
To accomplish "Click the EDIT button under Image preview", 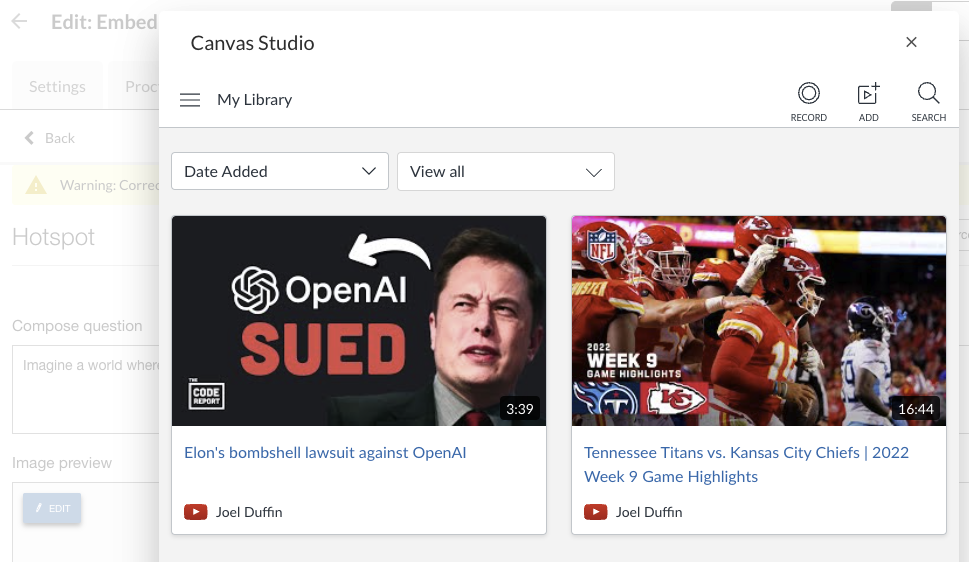I will pyautogui.click(x=52, y=508).
